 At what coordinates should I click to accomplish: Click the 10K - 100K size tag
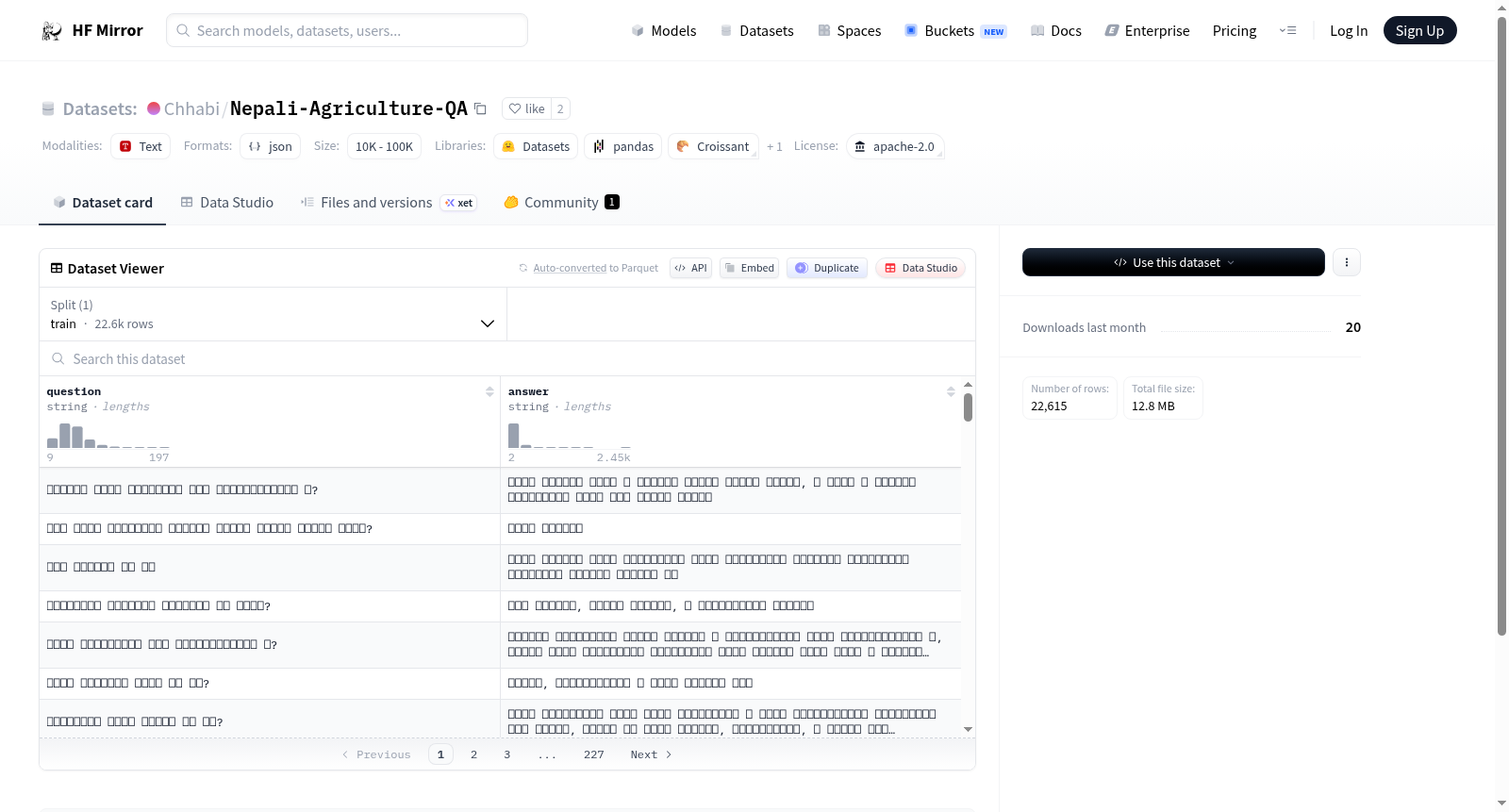pos(384,146)
